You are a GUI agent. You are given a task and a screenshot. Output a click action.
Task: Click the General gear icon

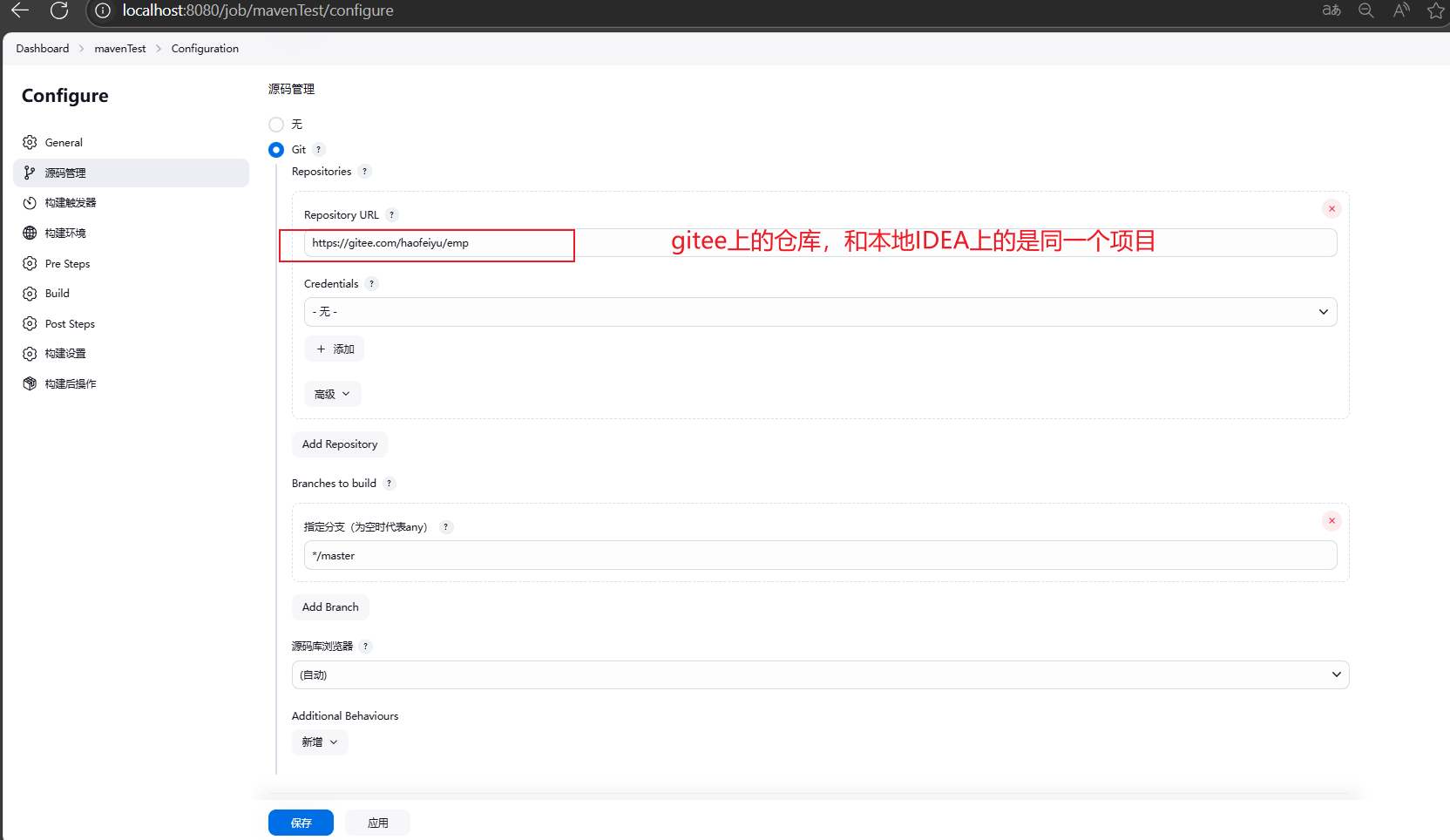[29, 142]
